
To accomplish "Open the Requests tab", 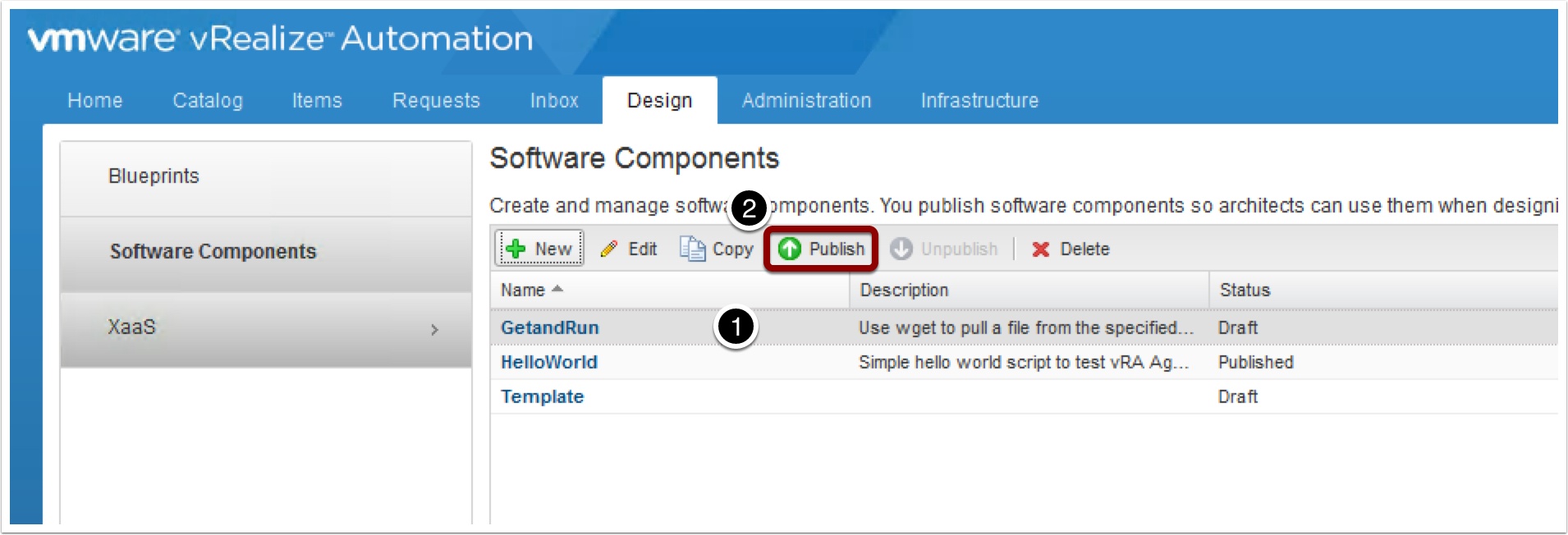I will (436, 100).
